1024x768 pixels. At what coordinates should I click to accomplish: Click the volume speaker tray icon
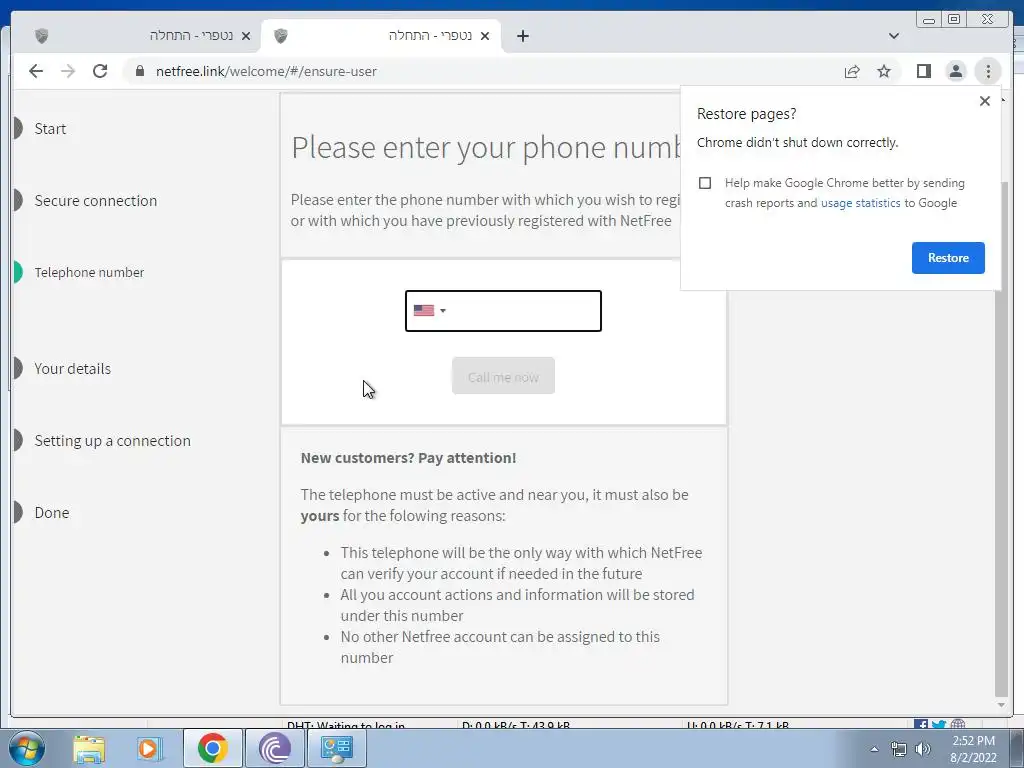[x=923, y=749]
